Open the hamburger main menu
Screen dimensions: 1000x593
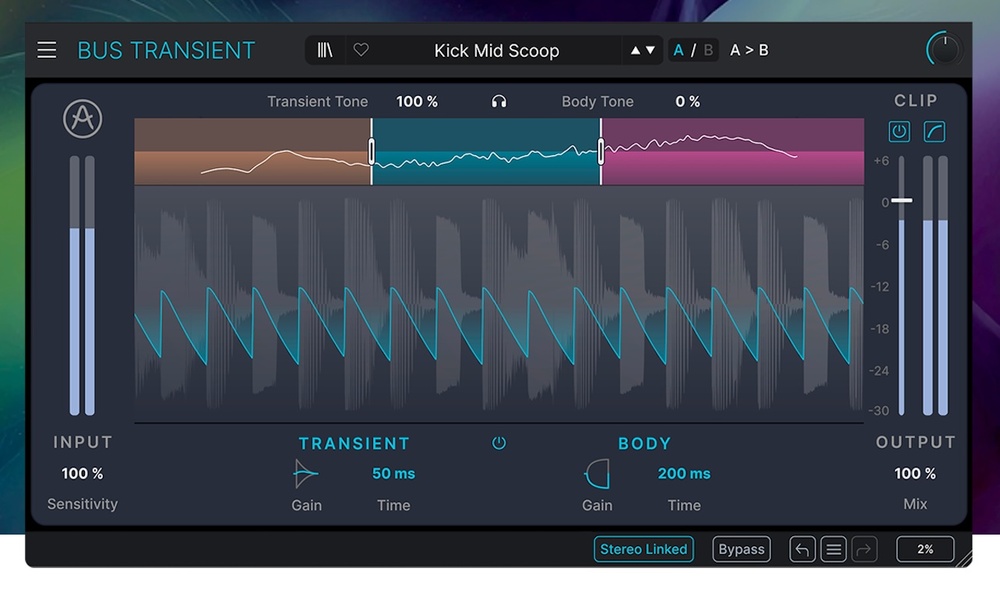click(x=47, y=50)
